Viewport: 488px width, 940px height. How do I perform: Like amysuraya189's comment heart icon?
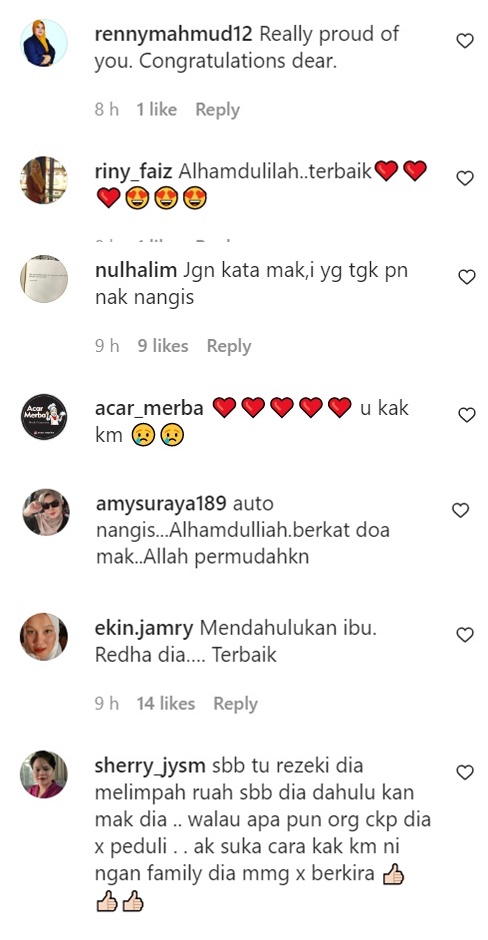(460, 510)
